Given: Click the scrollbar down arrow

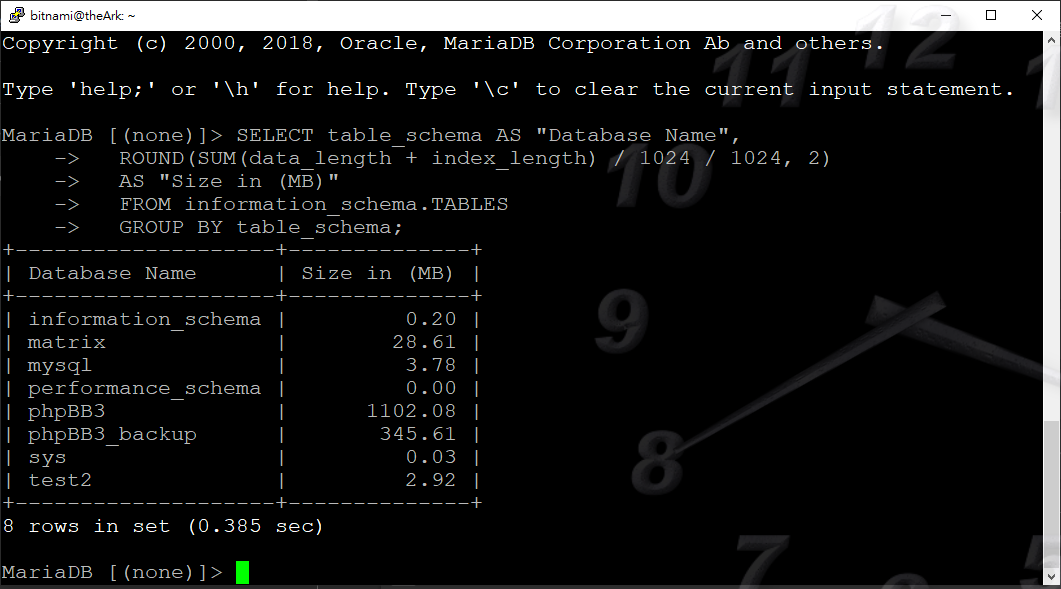Looking at the screenshot, I should pos(1052,576).
